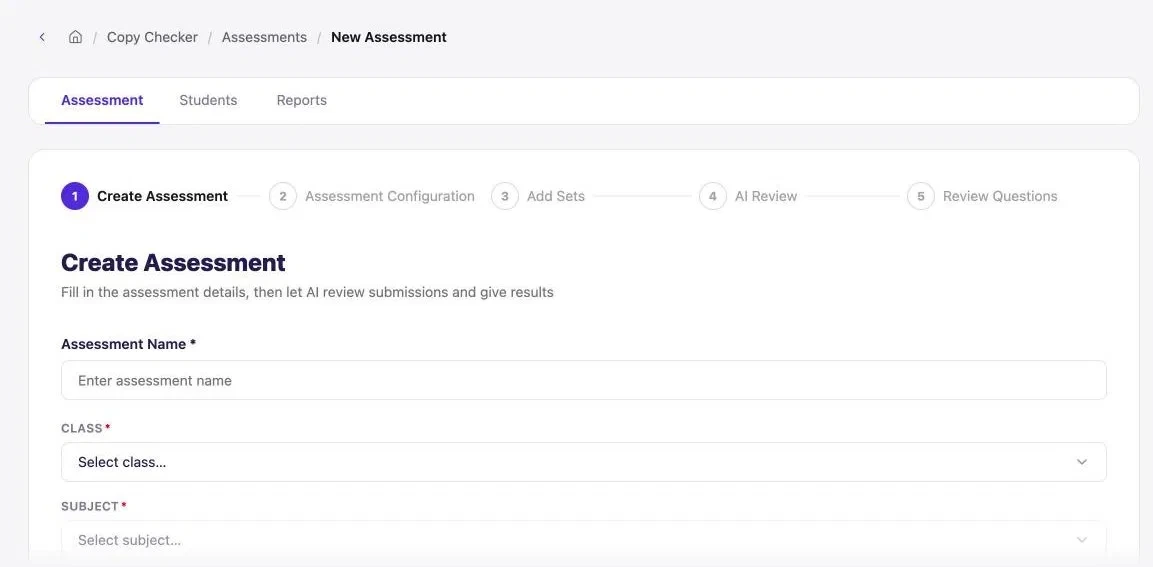This screenshot has height=567, width=1153.
Task: Go to AI Review step label
Action: pyautogui.click(x=766, y=196)
